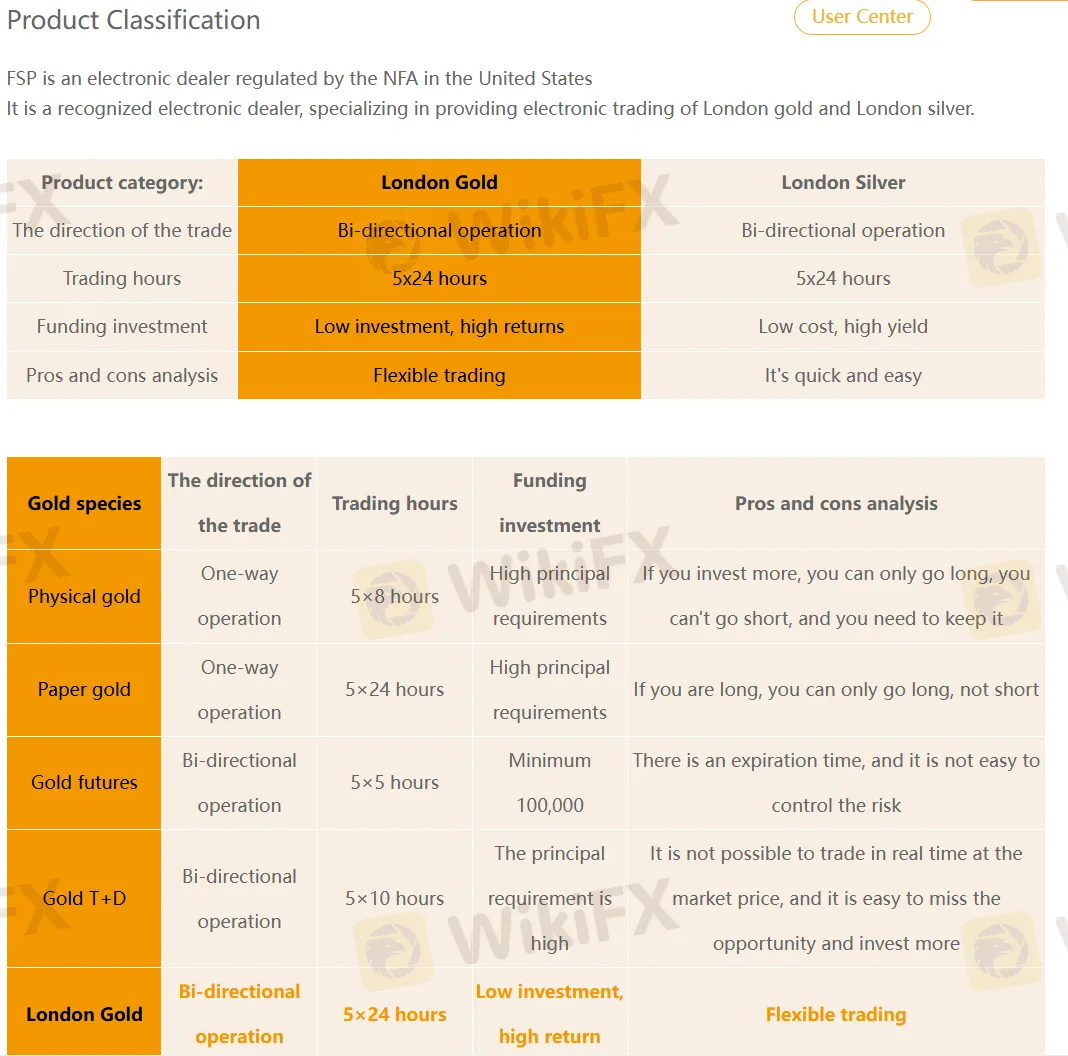Select the Paper gold row label
The width and height of the screenshot is (1068, 1056).
[84, 689]
